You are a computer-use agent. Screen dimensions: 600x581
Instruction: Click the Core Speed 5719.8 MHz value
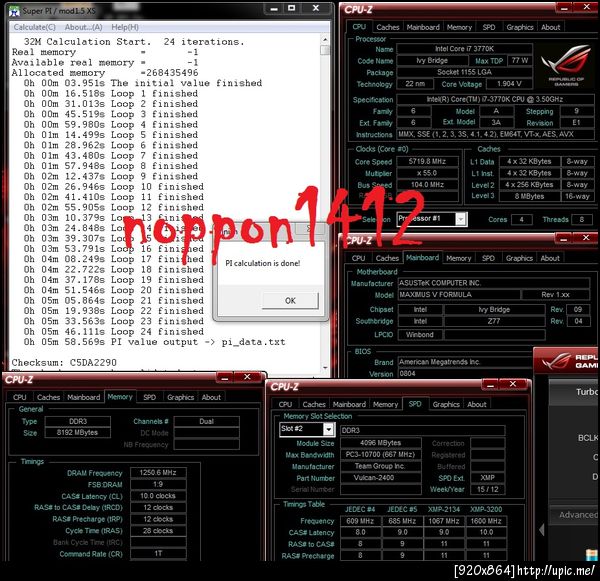427,162
